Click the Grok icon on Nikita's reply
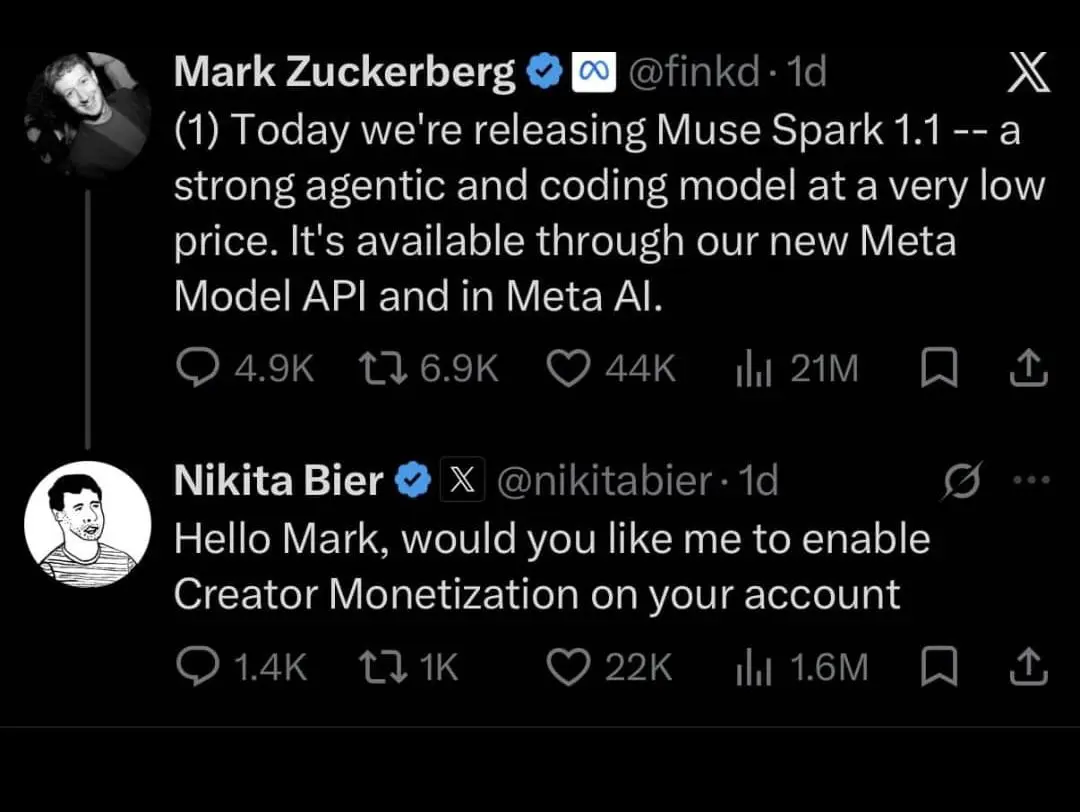Viewport: 1080px width, 812px height. point(962,480)
